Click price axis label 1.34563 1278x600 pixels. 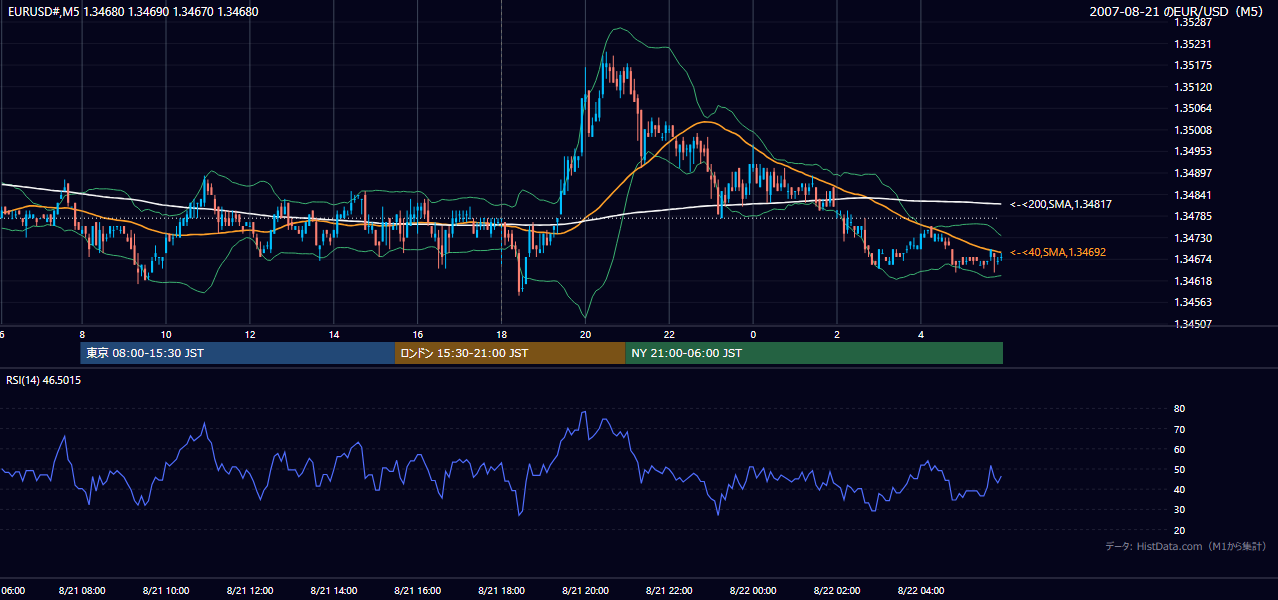click(x=1194, y=302)
